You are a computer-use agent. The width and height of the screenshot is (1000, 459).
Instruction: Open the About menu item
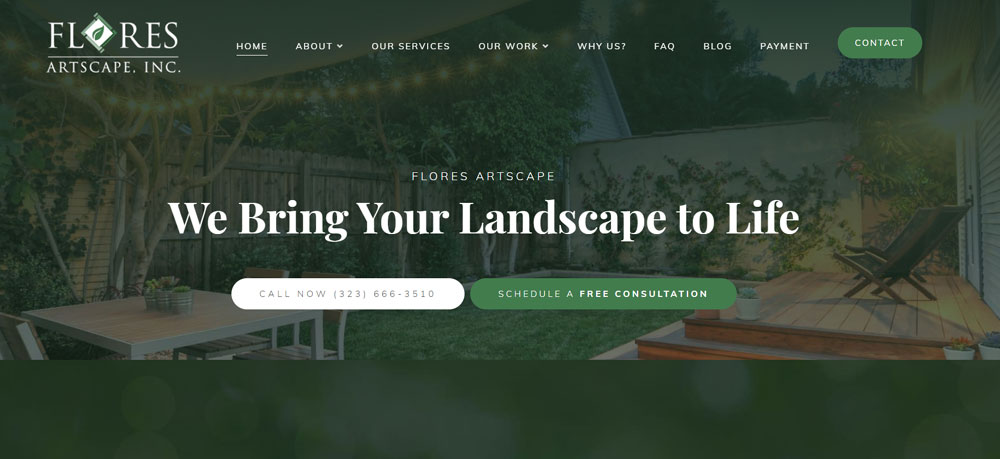314,46
